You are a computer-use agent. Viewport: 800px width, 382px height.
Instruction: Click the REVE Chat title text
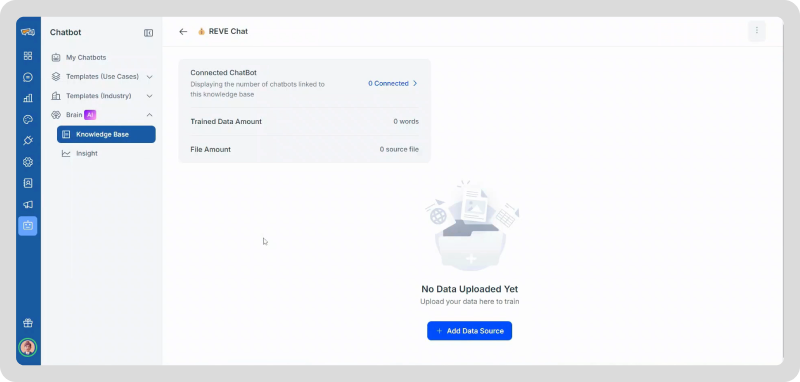tap(228, 31)
